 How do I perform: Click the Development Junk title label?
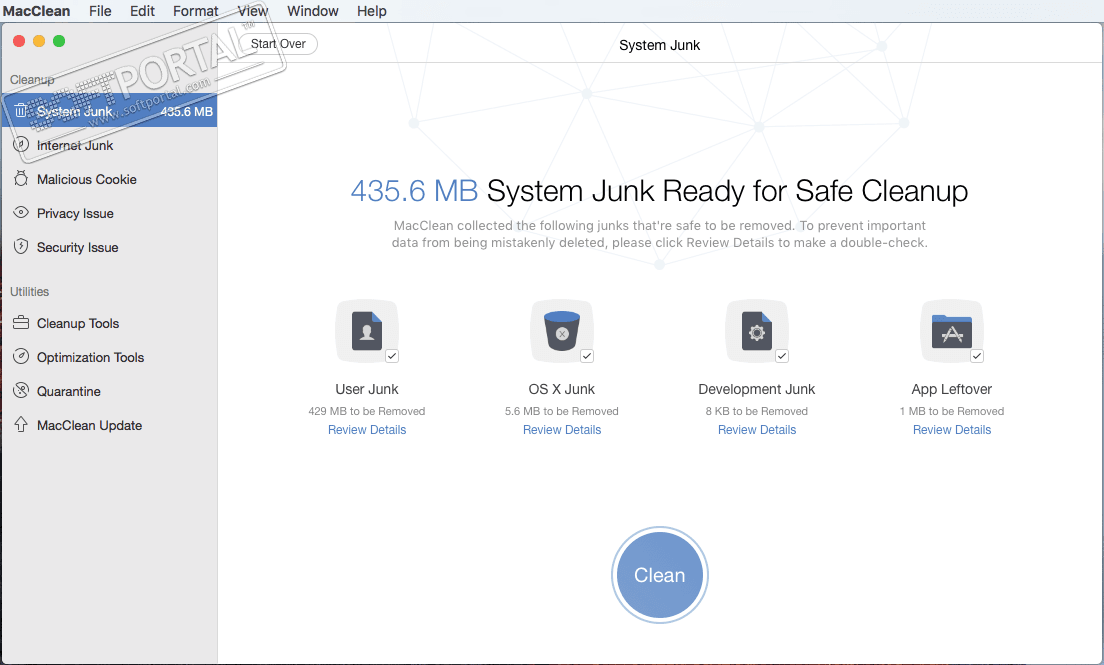point(757,389)
